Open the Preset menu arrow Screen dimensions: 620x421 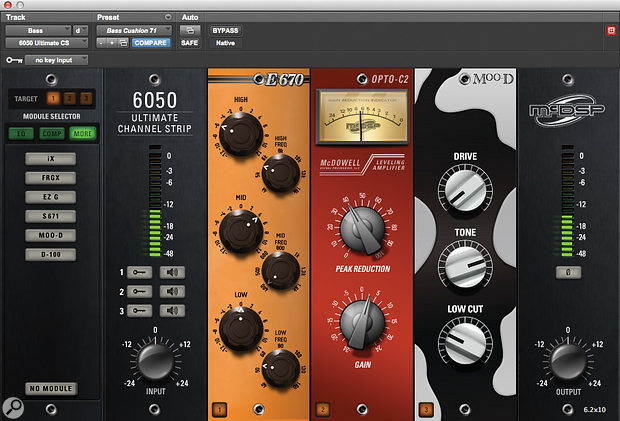click(x=168, y=17)
